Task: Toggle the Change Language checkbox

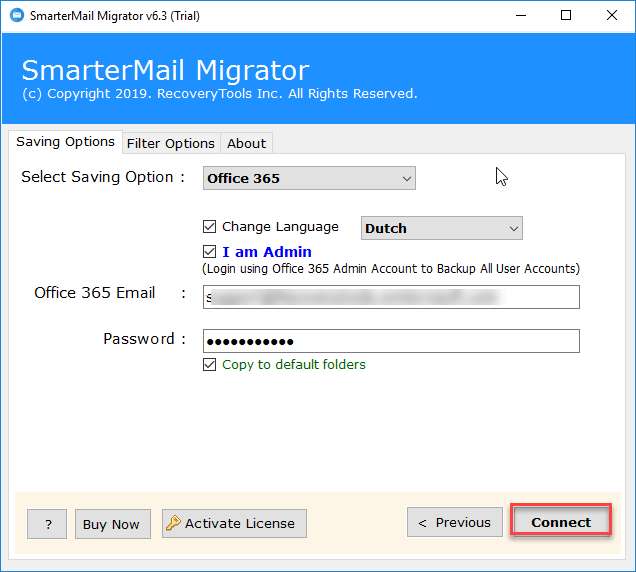Action: click(x=209, y=226)
